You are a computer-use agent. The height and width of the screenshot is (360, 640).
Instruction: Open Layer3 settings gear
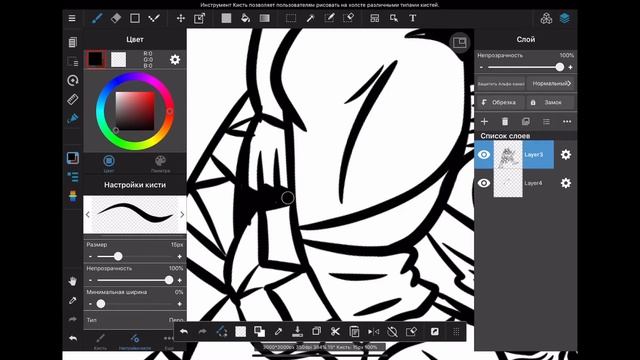pos(566,155)
